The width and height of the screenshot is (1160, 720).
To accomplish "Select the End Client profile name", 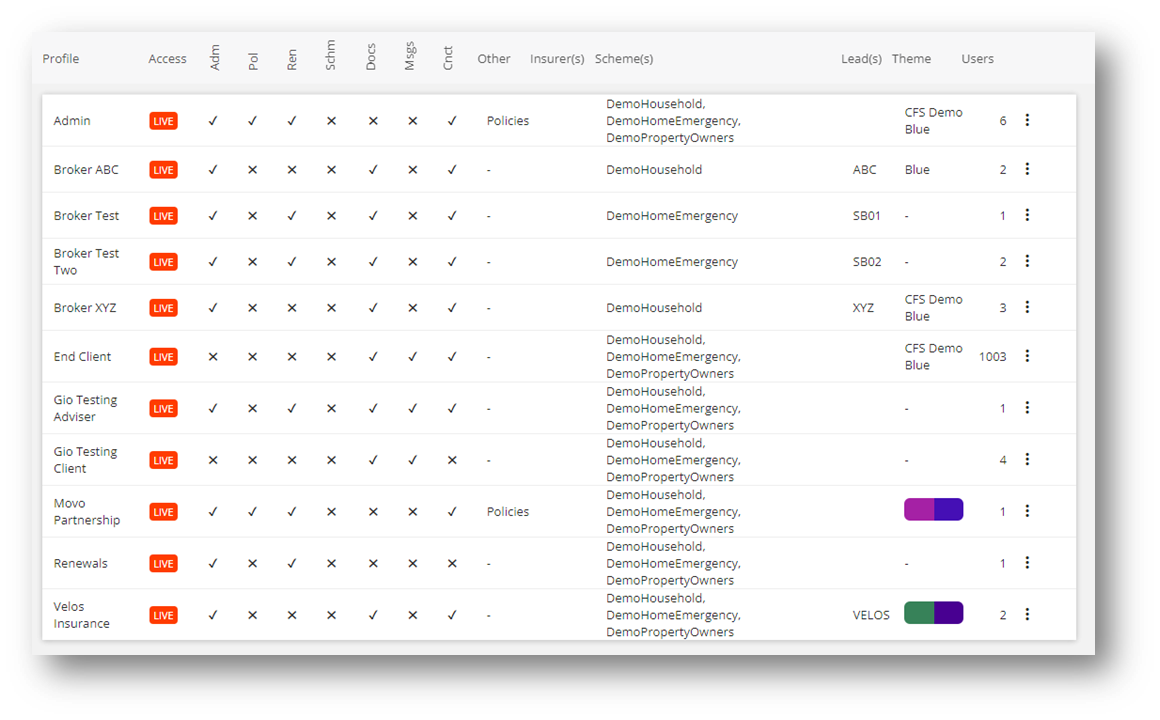I will (82, 357).
